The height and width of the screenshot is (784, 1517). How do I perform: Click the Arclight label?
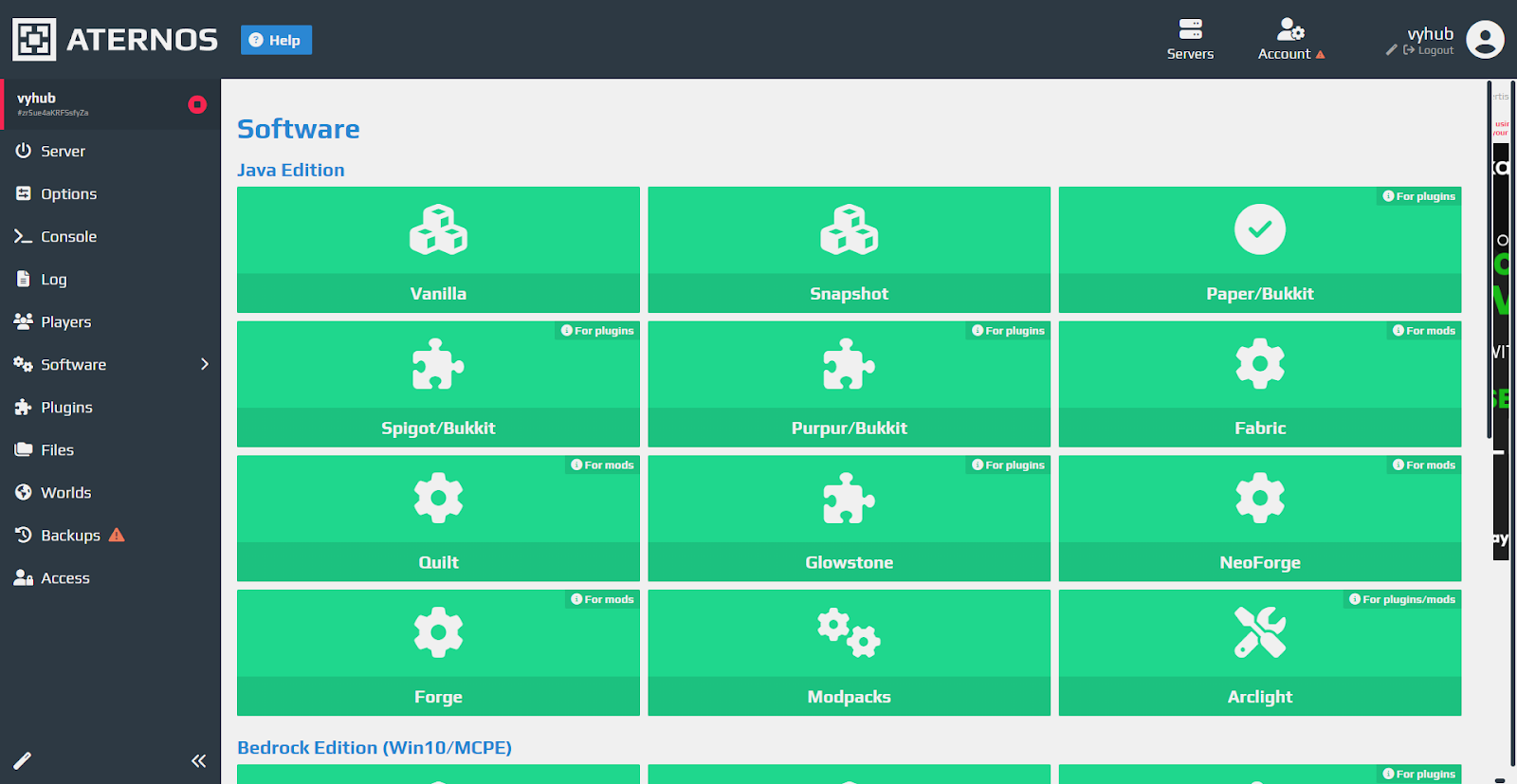click(1260, 697)
